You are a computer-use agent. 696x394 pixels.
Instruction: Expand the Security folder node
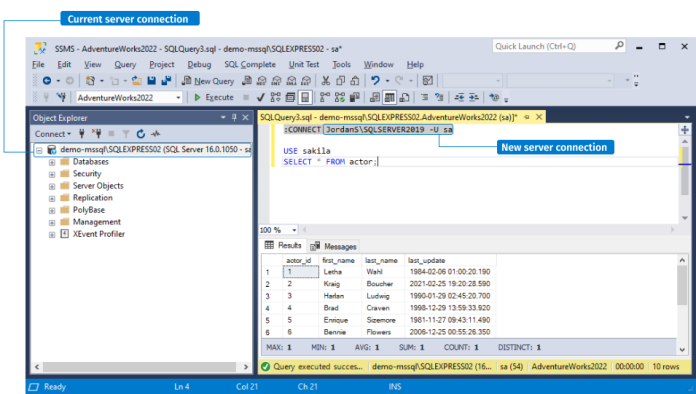[x=52, y=174]
